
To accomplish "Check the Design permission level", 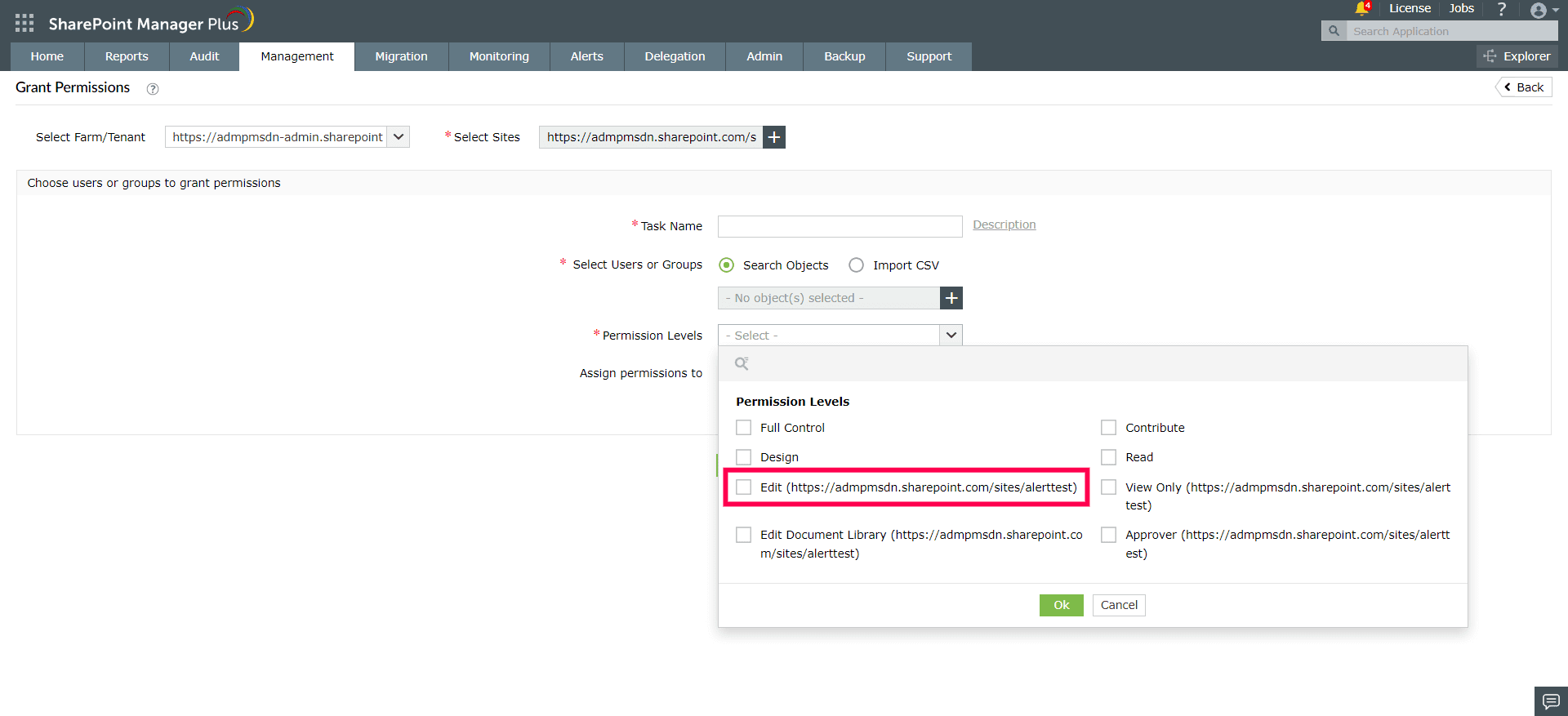I will pyautogui.click(x=743, y=457).
